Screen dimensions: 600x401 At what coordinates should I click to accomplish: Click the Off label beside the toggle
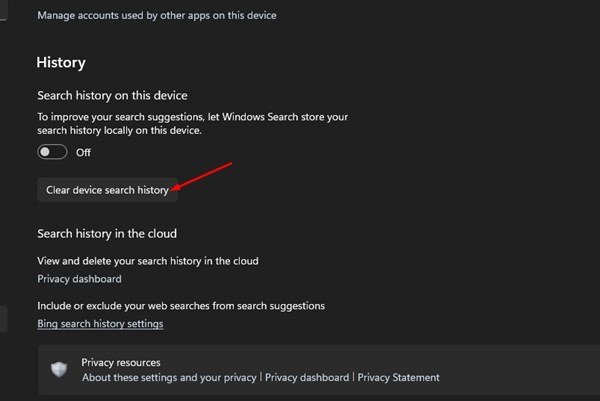83,152
